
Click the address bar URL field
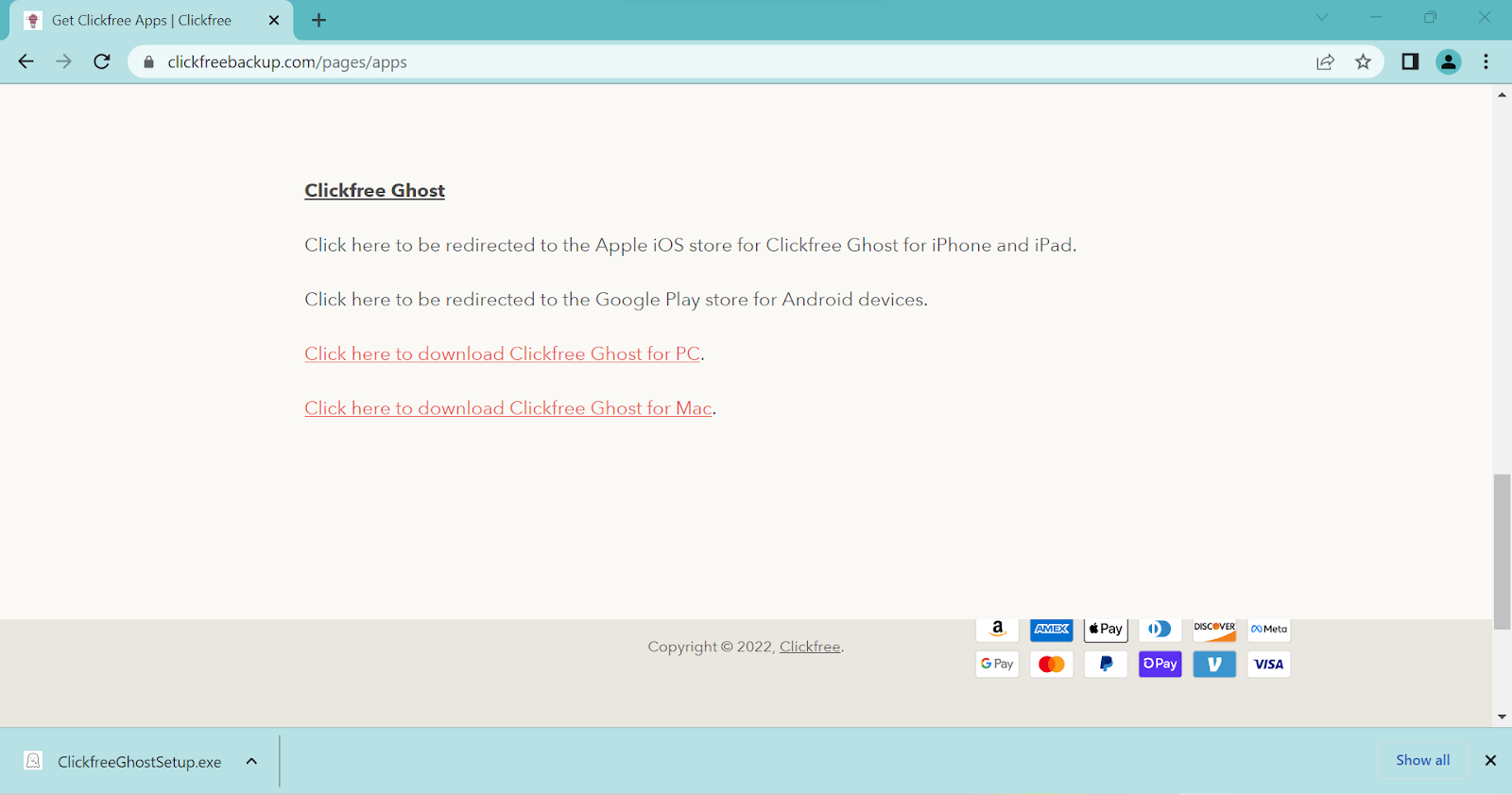661,61
